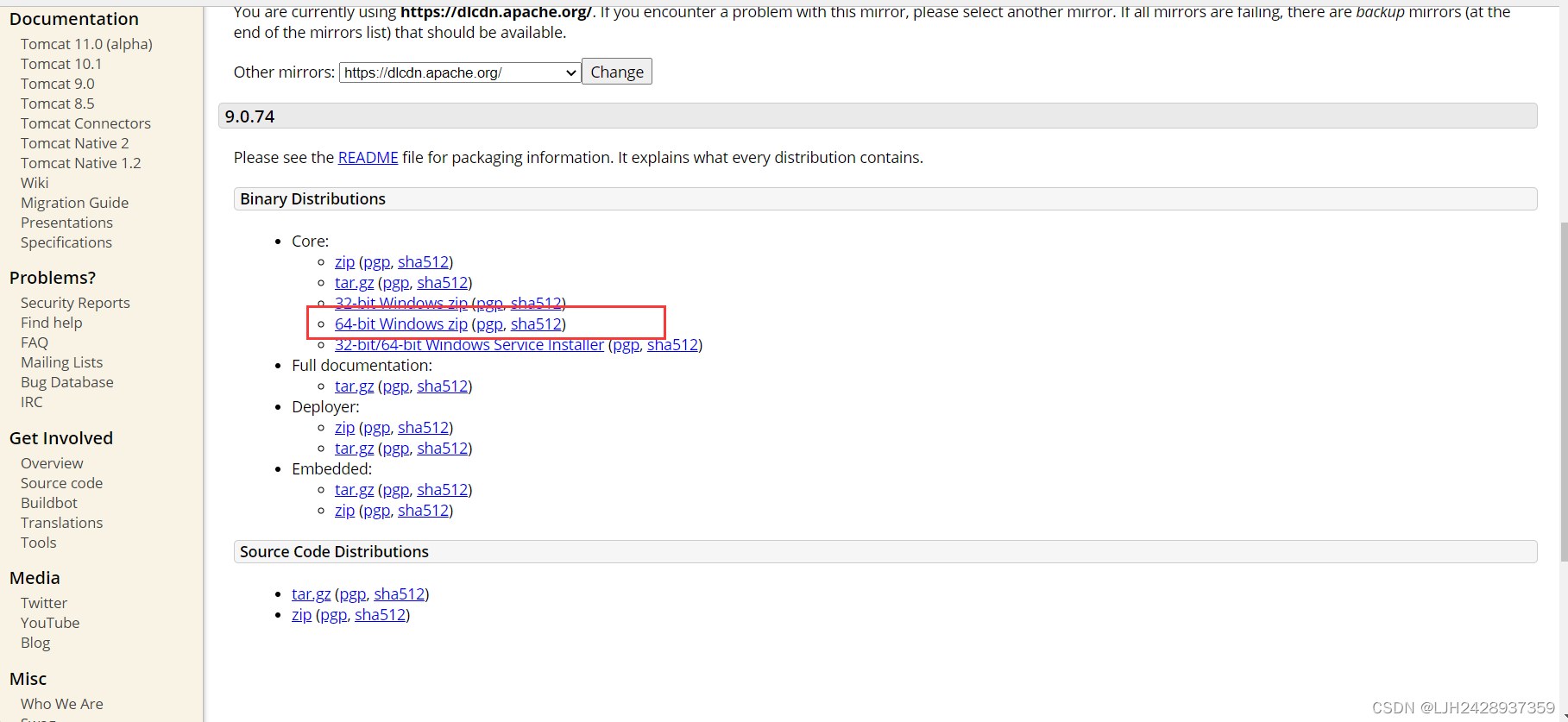The width and height of the screenshot is (1568, 722).
Task: Open the Other mirrors dropdown
Action: 460,72
